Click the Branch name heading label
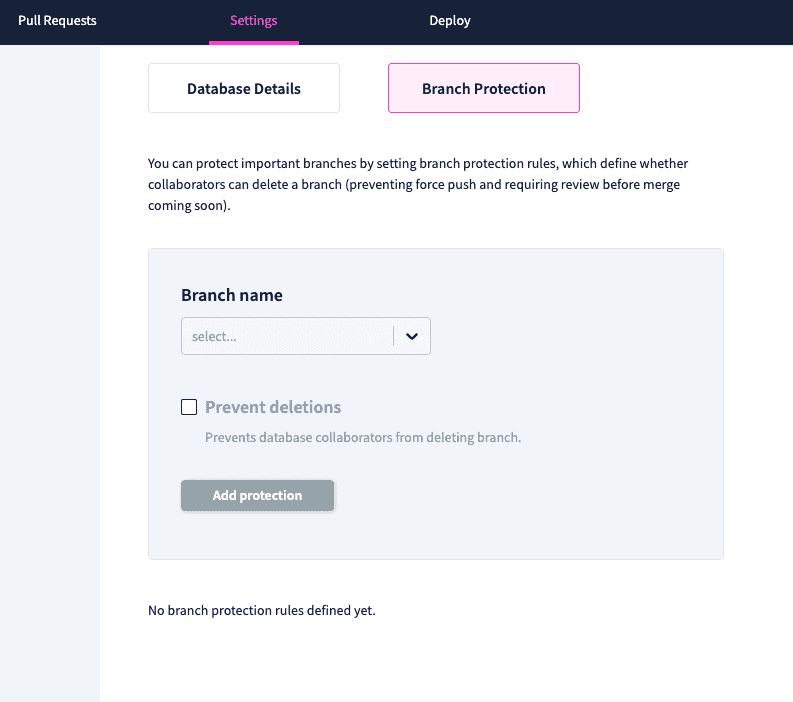Viewport: 793px width, 702px height. pos(232,295)
